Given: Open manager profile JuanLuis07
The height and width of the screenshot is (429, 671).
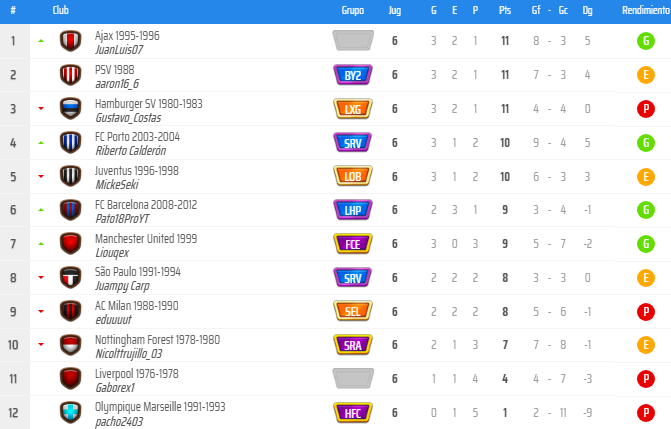Looking at the screenshot, I should [119, 49].
